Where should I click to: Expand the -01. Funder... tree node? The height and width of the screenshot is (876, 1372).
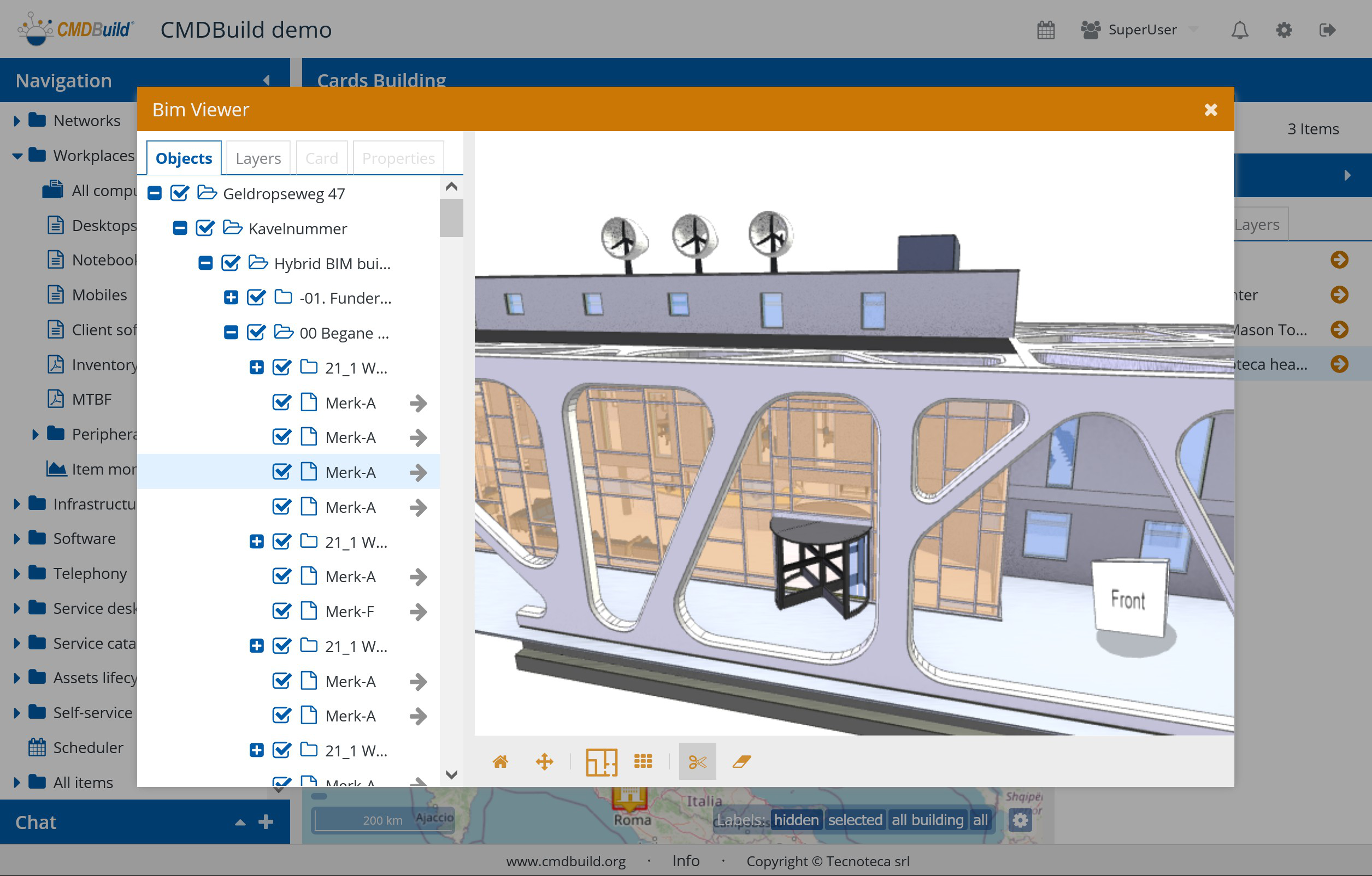coord(231,298)
